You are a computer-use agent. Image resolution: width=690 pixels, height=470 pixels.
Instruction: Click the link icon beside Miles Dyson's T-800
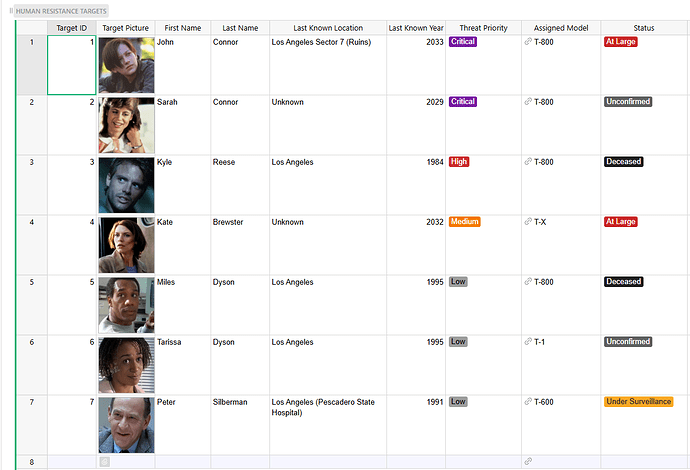tap(528, 282)
